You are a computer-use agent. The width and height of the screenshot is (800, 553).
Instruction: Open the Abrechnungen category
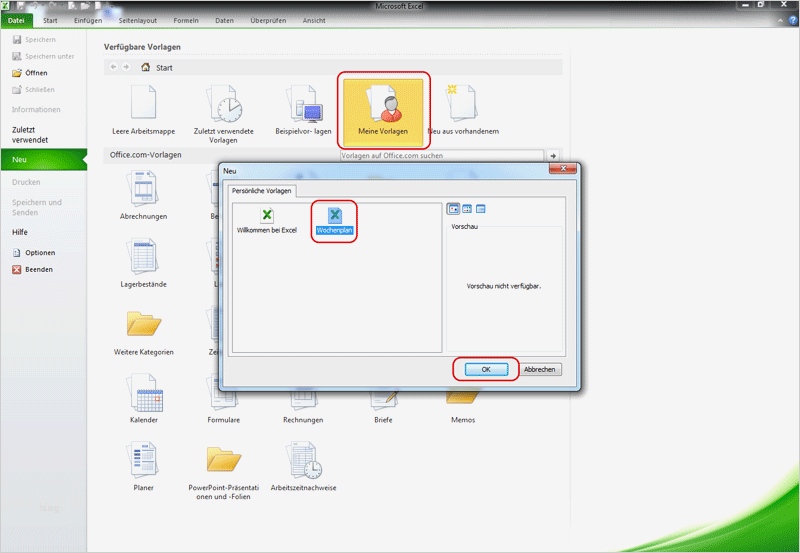pos(143,196)
